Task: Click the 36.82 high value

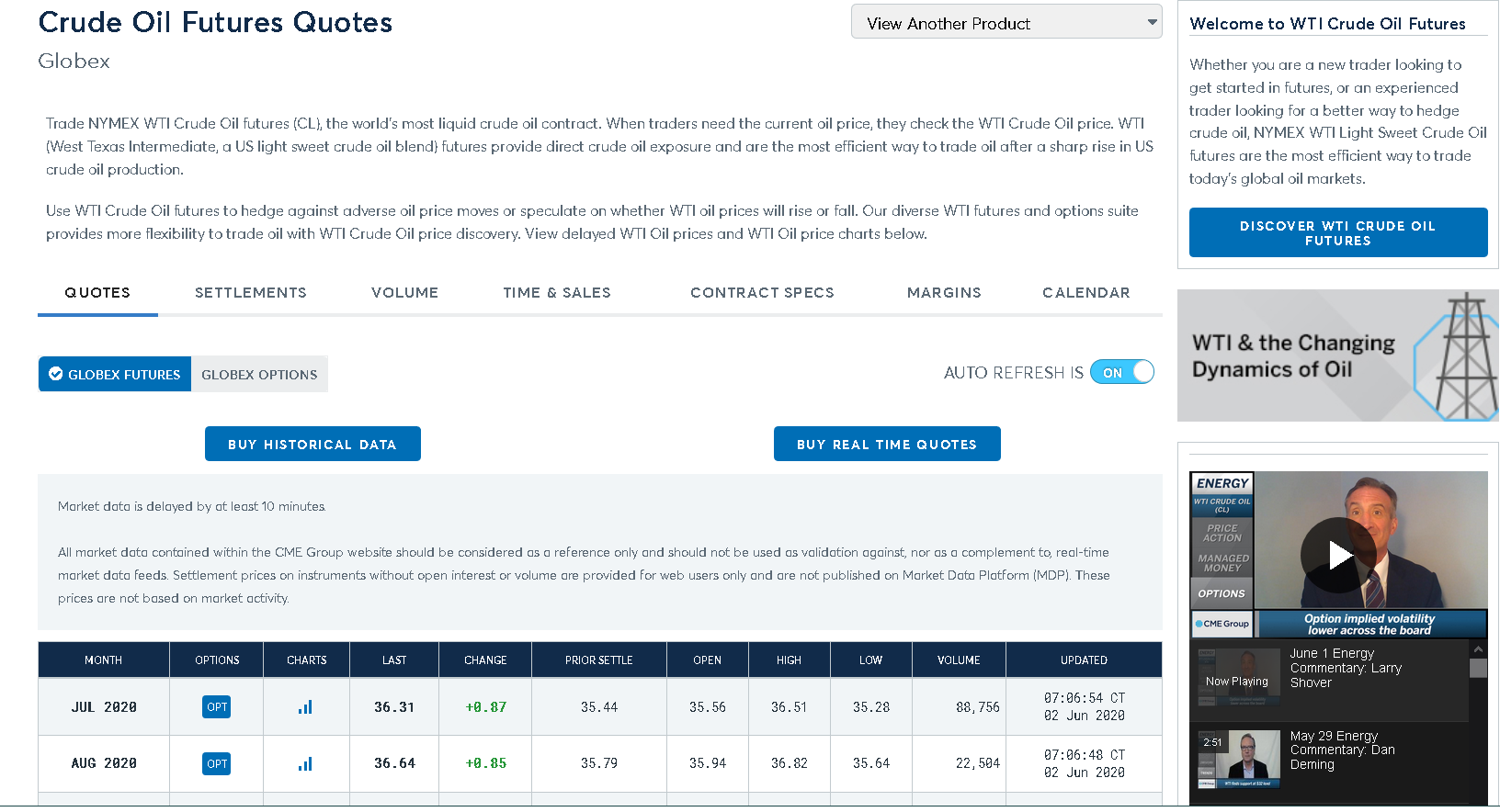Action: pos(789,763)
